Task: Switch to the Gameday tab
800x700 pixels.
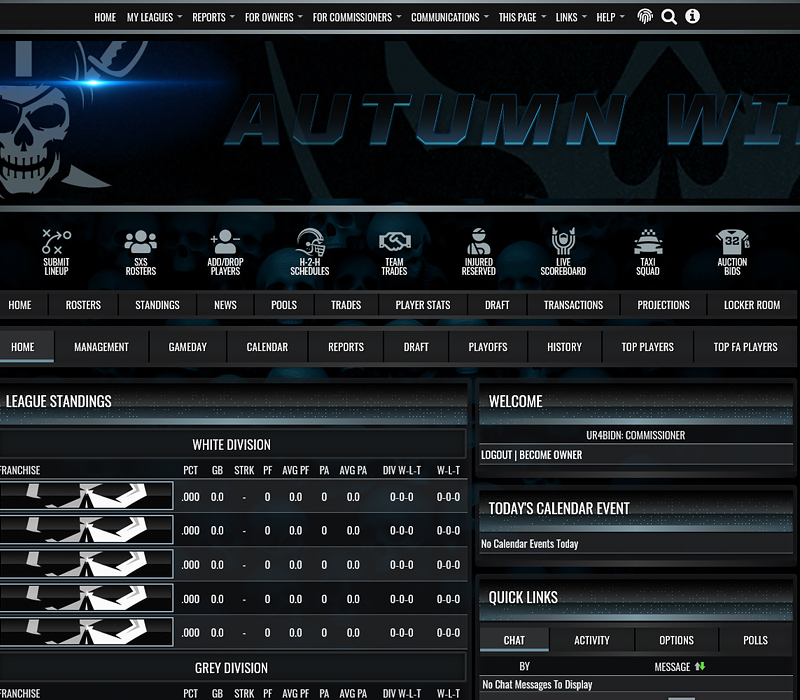Action: pos(187,346)
